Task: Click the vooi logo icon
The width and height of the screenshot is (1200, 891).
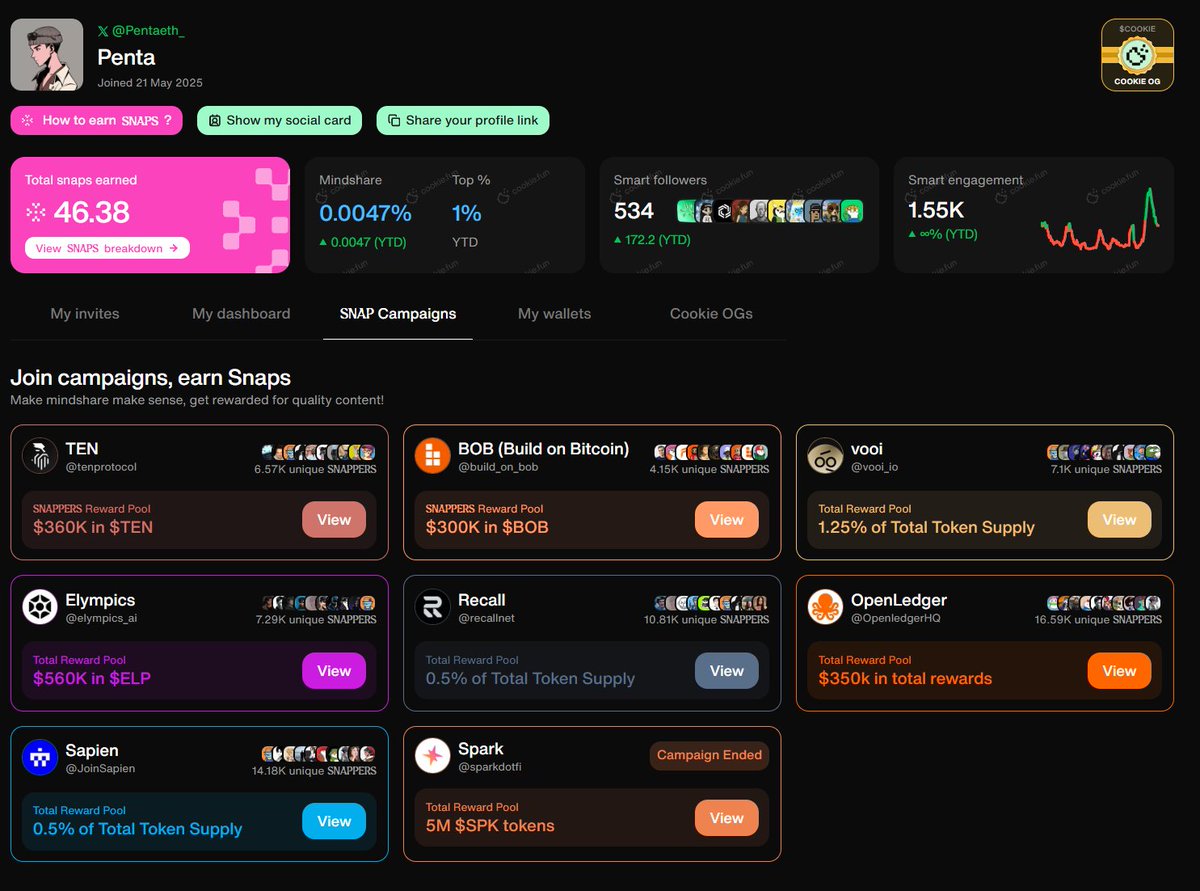Action: coord(825,456)
